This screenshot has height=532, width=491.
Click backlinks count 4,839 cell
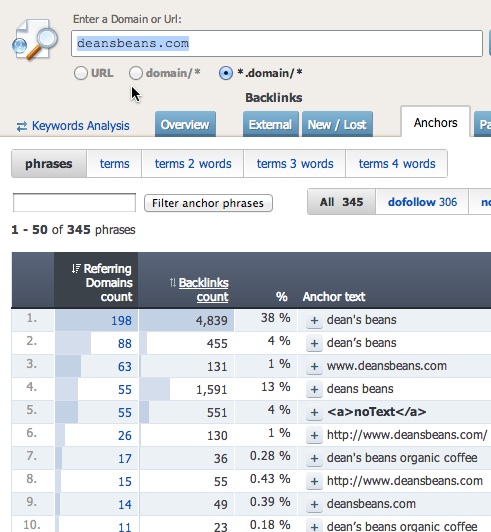187,320
